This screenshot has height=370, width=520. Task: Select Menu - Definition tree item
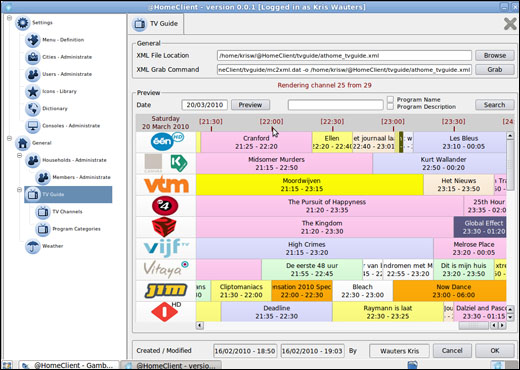63,40
